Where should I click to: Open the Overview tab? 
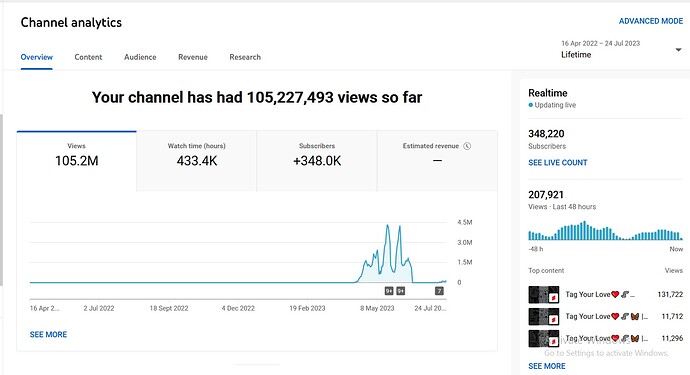pyautogui.click(x=37, y=57)
